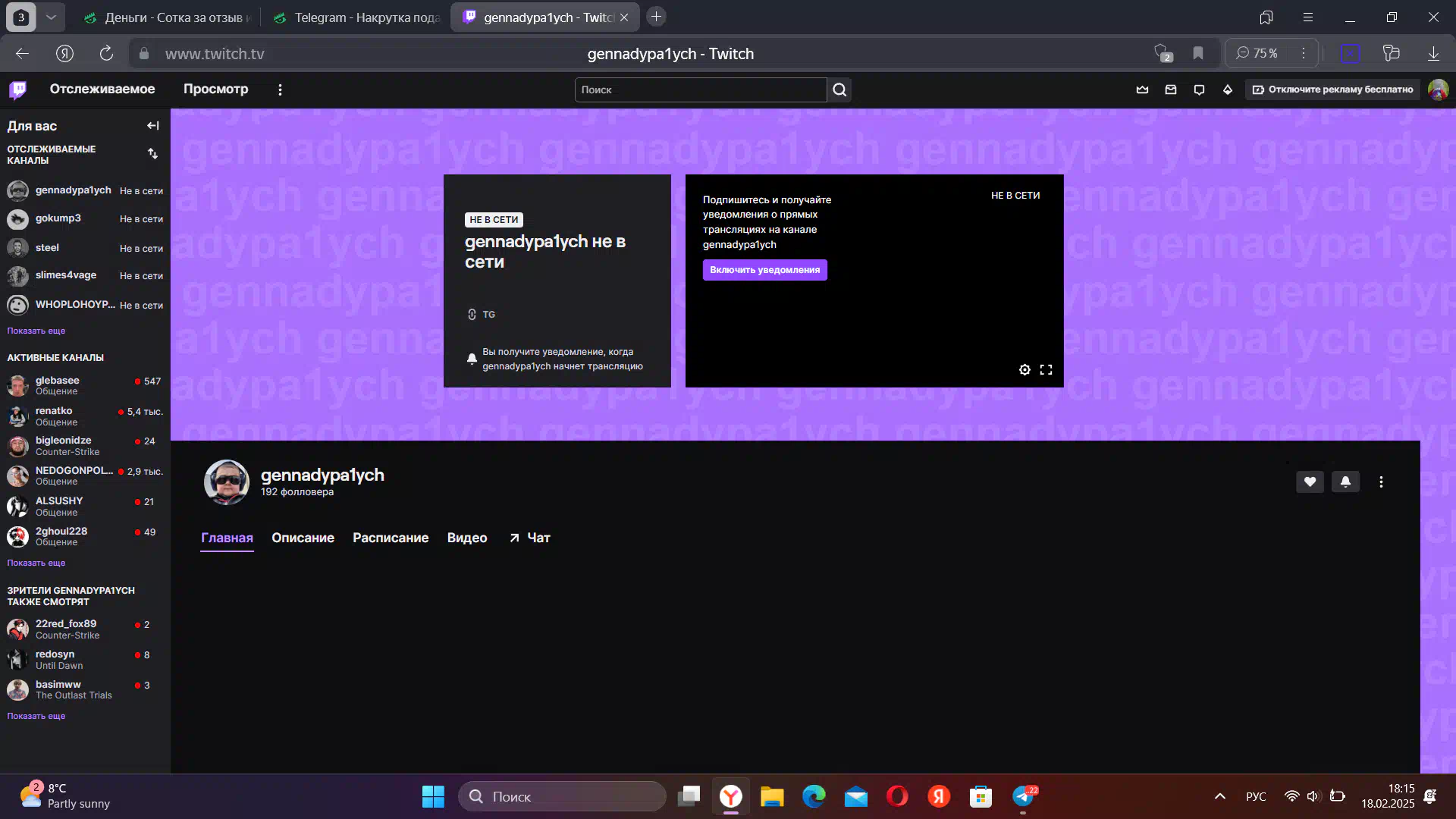This screenshot has width=1456, height=819.
Task: Open Отслеживаемое in top navigation
Action: [x=102, y=89]
